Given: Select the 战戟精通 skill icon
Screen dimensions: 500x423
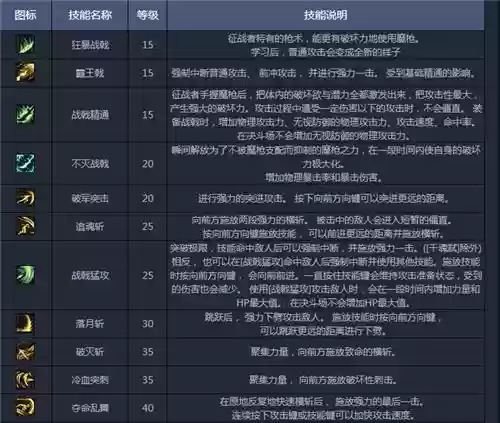Looking at the screenshot, I should point(26,114).
